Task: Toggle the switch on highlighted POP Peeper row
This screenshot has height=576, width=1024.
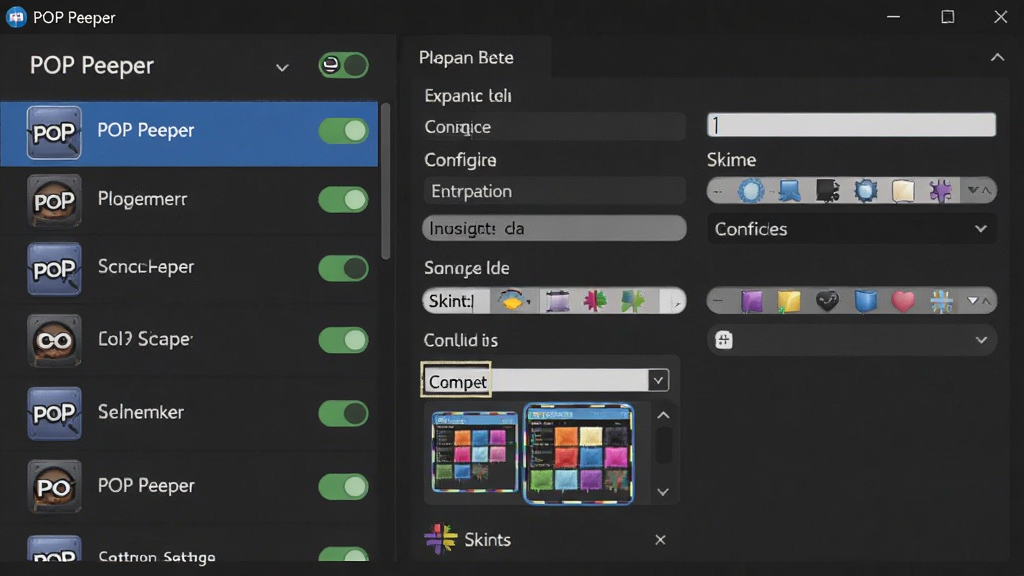Action: point(344,131)
